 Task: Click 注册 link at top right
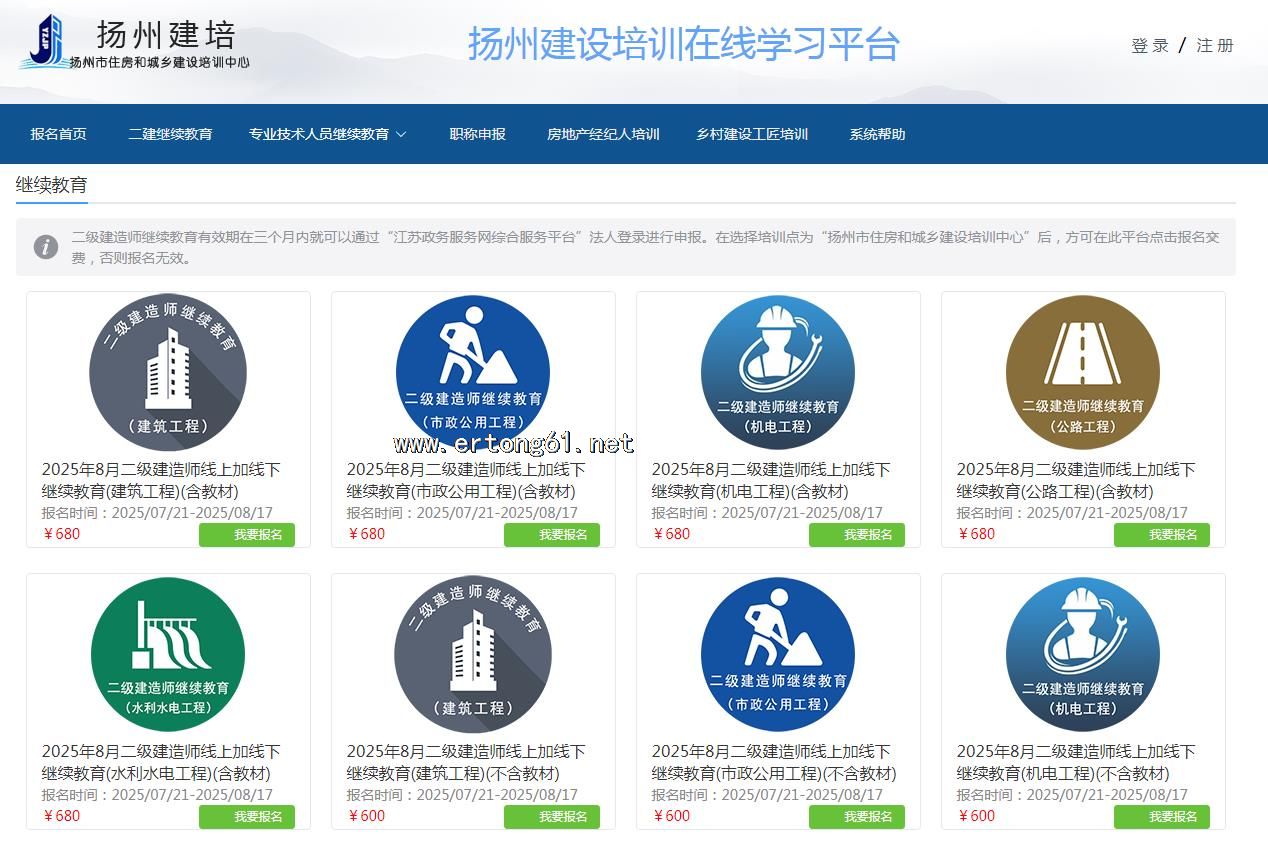(1215, 45)
